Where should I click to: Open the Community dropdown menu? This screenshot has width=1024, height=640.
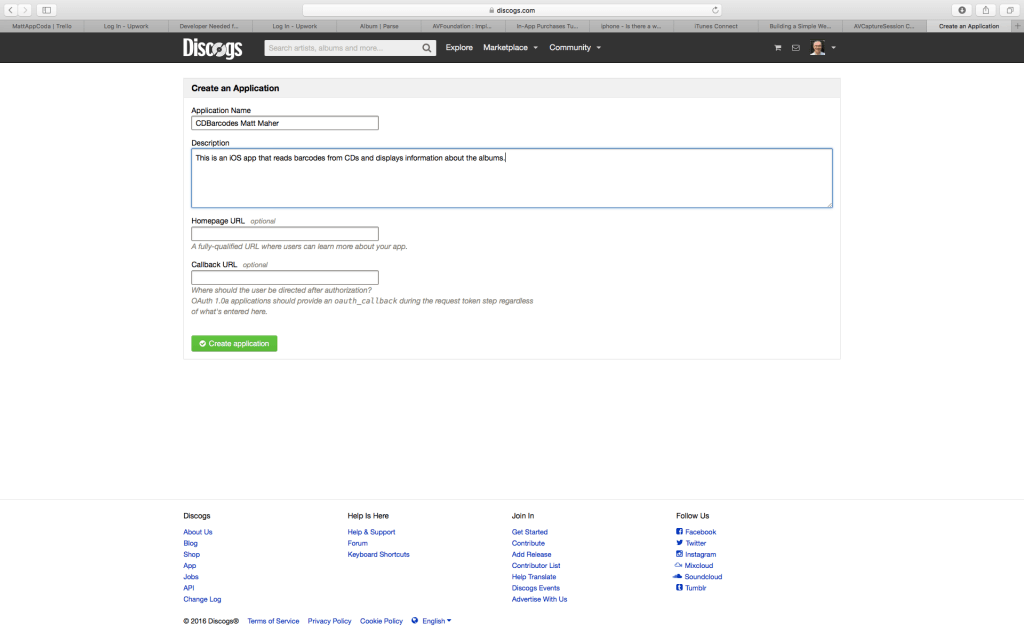[x=575, y=48]
